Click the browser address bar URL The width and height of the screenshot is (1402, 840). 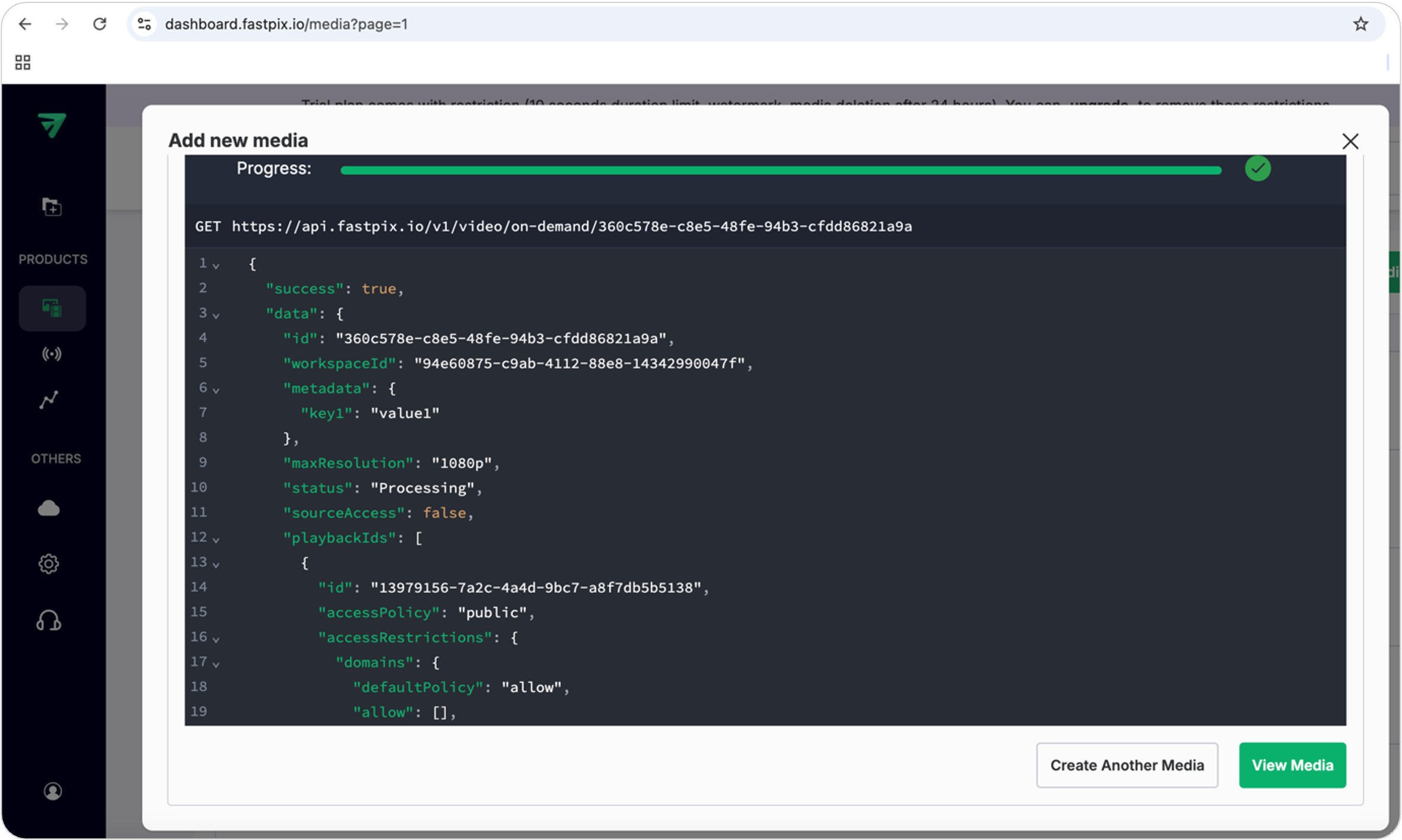pos(286,24)
